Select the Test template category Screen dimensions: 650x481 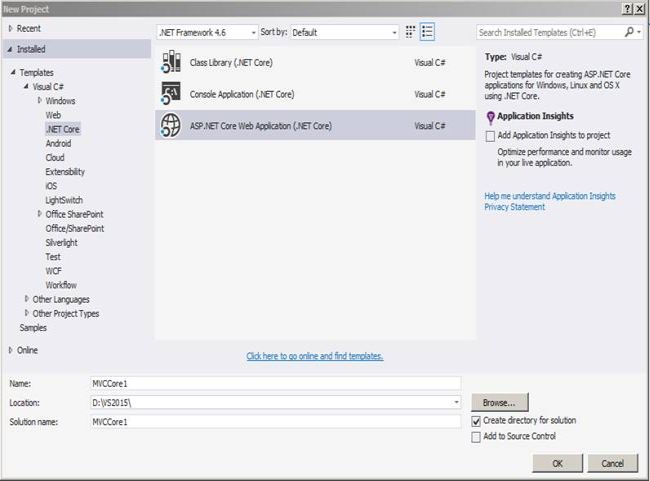[x=53, y=257]
